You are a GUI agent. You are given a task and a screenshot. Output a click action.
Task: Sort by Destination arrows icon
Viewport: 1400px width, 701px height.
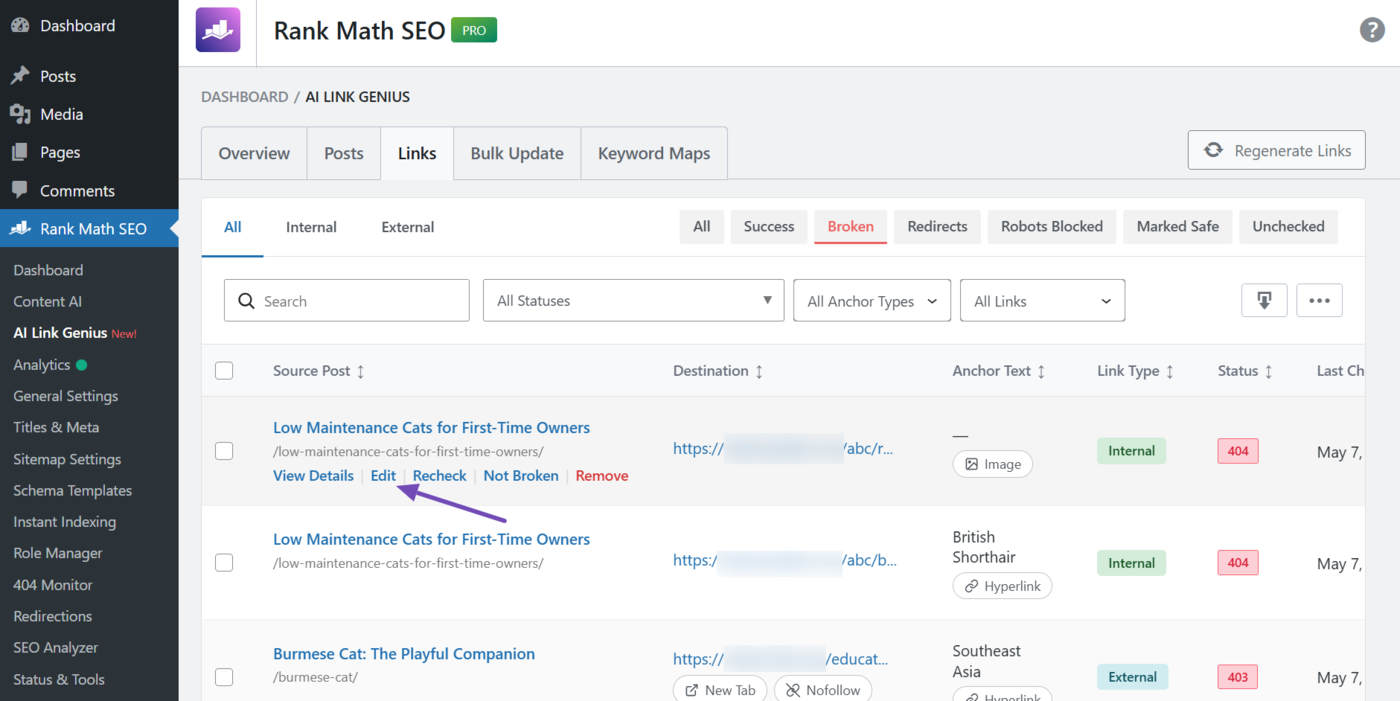tap(759, 371)
